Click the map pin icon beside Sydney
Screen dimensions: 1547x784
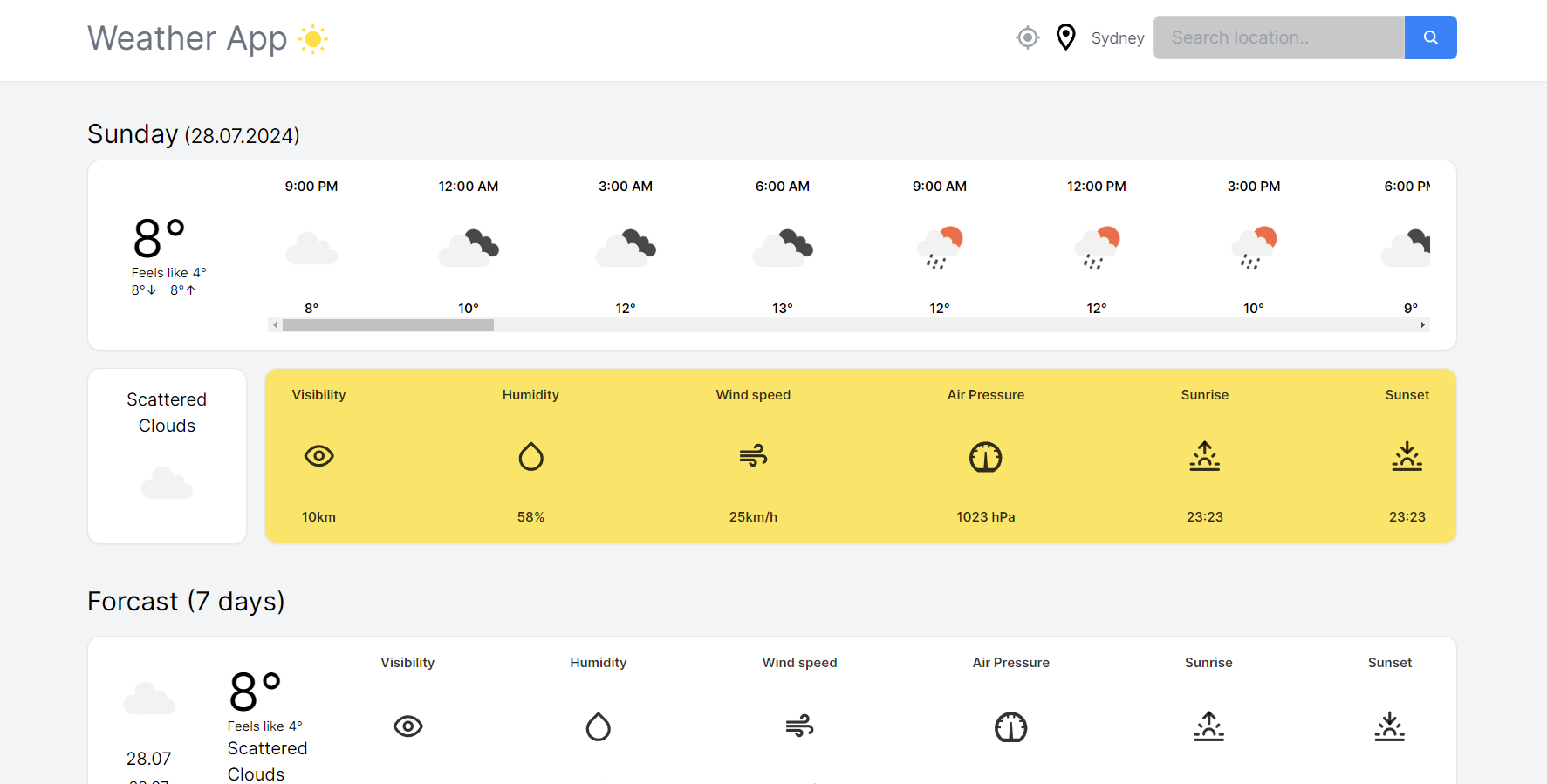pos(1065,37)
